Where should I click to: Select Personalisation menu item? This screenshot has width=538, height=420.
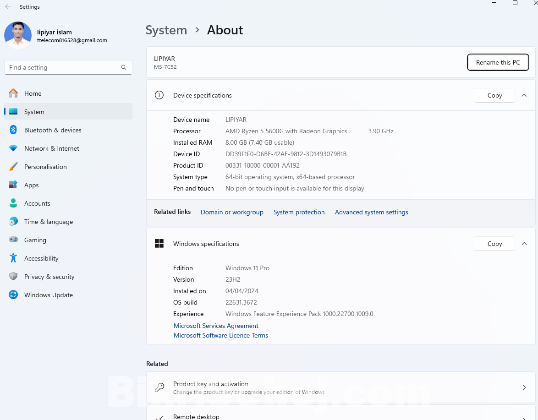68,167
